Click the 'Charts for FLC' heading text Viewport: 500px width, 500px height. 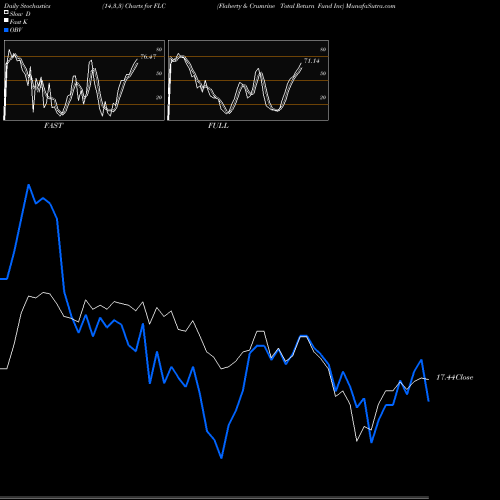point(145,6)
